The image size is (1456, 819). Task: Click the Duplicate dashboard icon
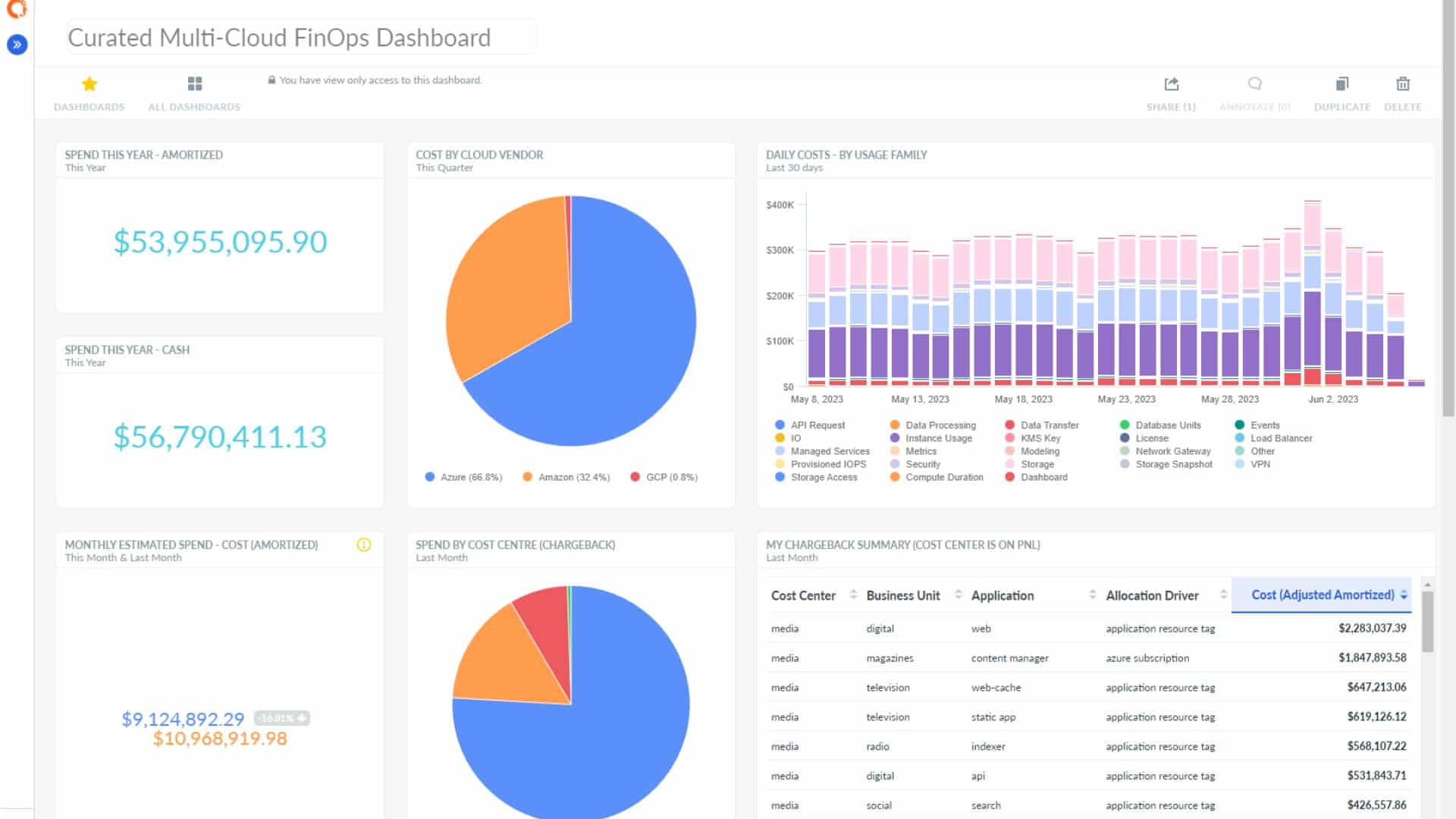point(1341,84)
